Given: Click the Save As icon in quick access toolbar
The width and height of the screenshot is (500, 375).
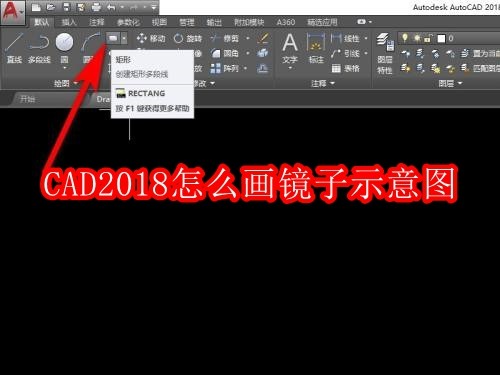Looking at the screenshot, I should point(81,7).
